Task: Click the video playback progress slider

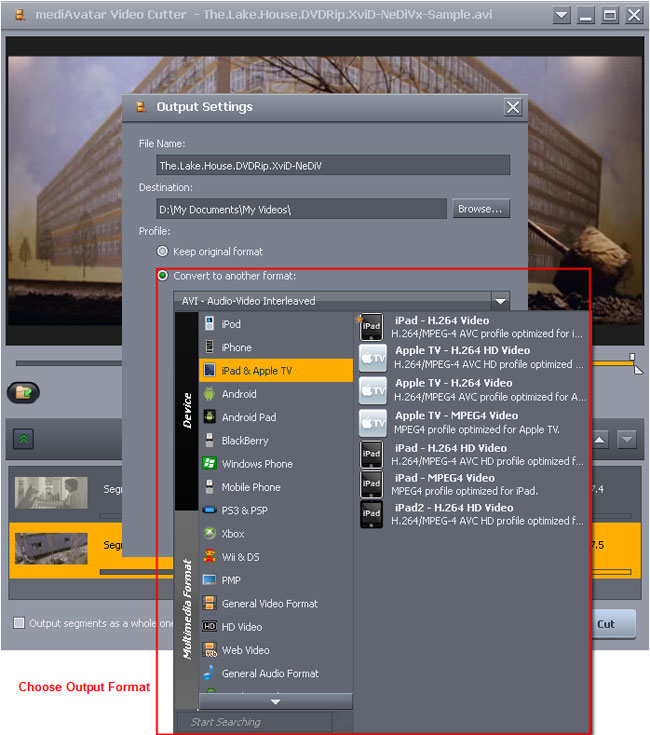Action: click(x=69, y=363)
